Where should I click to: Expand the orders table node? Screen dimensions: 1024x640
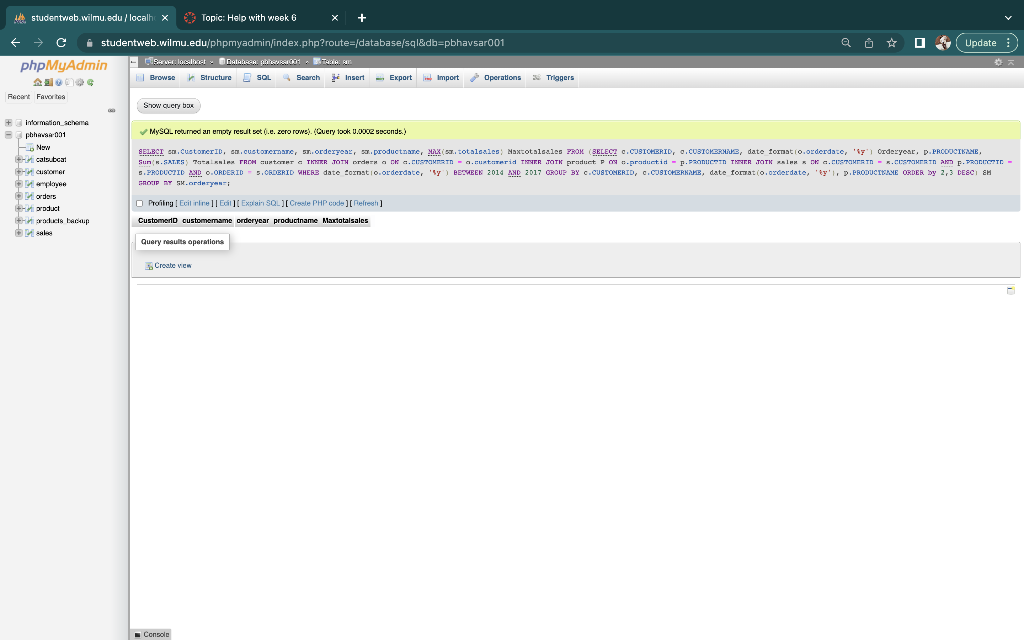pyautogui.click(x=19, y=197)
